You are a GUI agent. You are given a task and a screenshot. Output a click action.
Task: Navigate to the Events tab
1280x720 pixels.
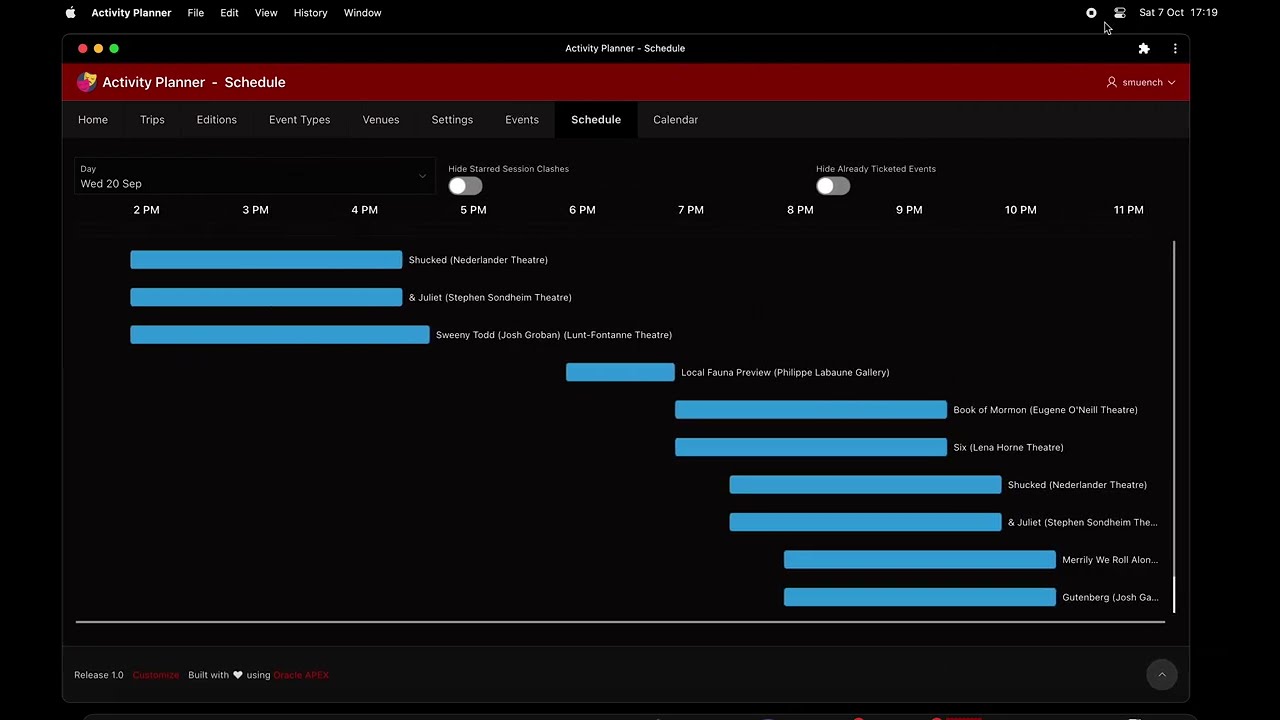[x=522, y=120]
